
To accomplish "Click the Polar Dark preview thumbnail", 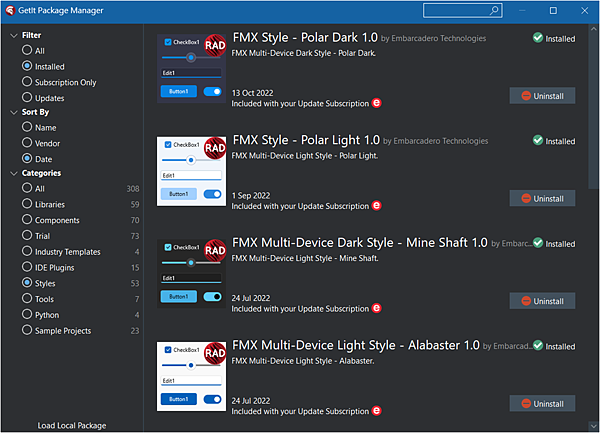I will tap(191, 69).
